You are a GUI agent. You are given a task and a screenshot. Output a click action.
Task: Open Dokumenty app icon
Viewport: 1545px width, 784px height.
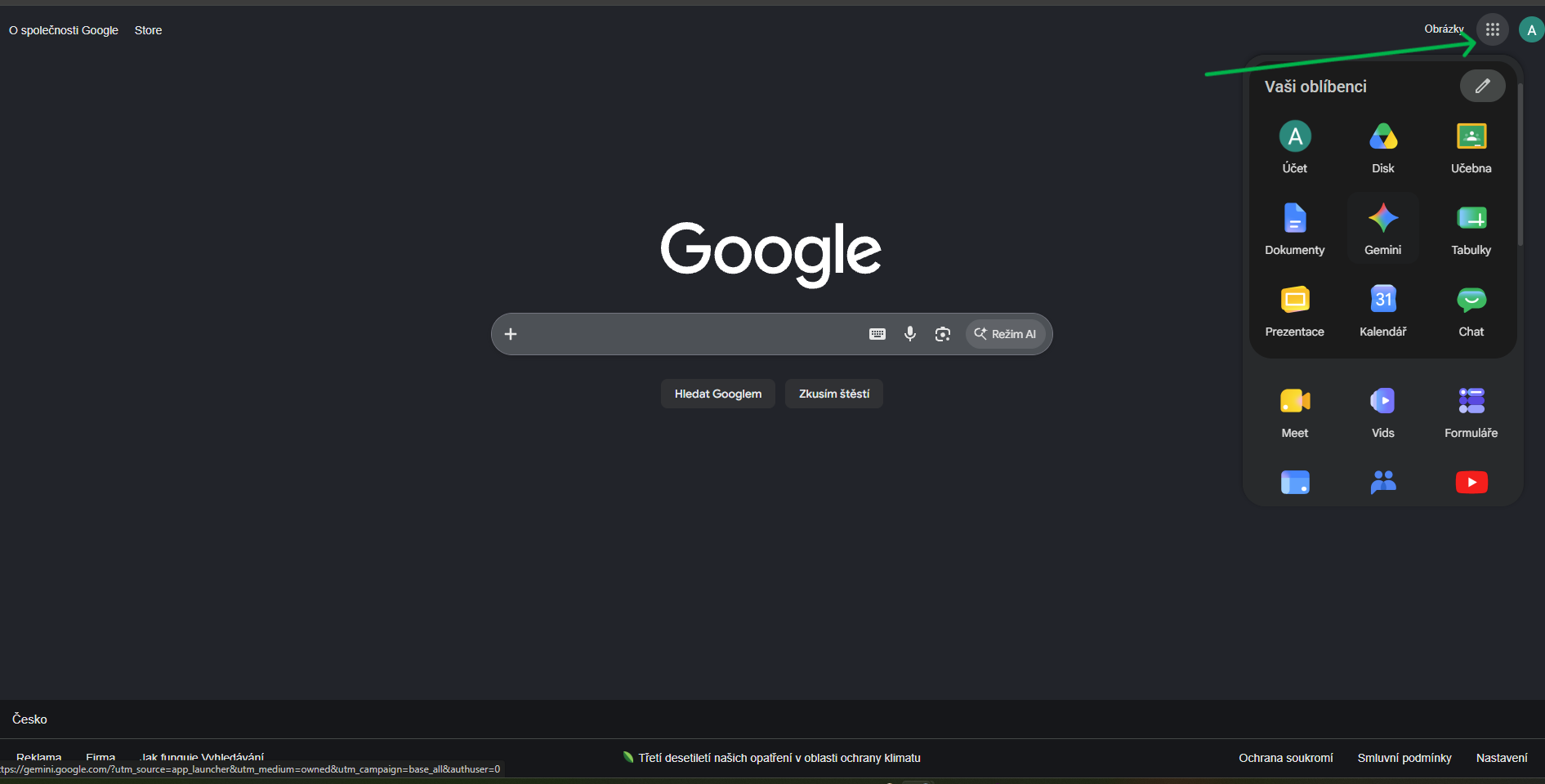point(1294,228)
